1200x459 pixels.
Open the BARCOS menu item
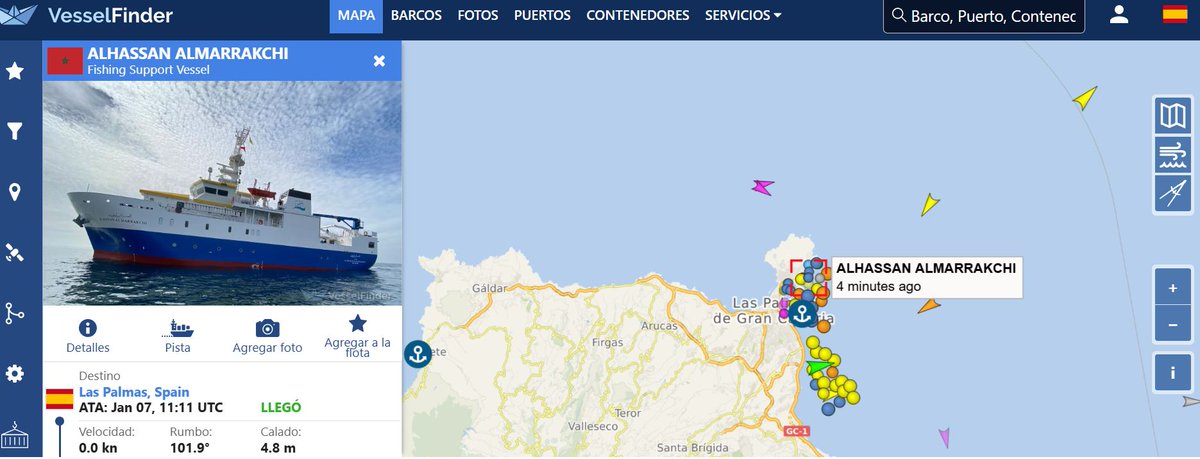[417, 15]
